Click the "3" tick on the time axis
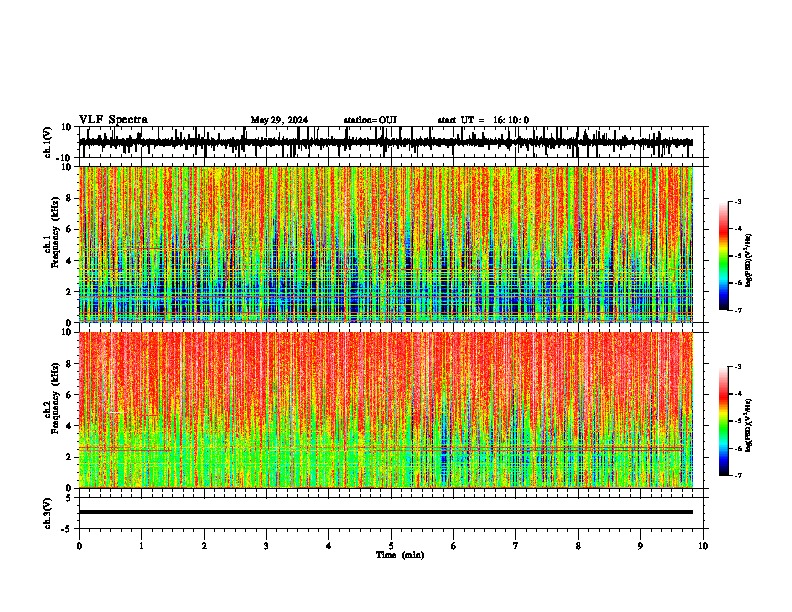Viewport: 792px width, 612px height. [x=266, y=546]
